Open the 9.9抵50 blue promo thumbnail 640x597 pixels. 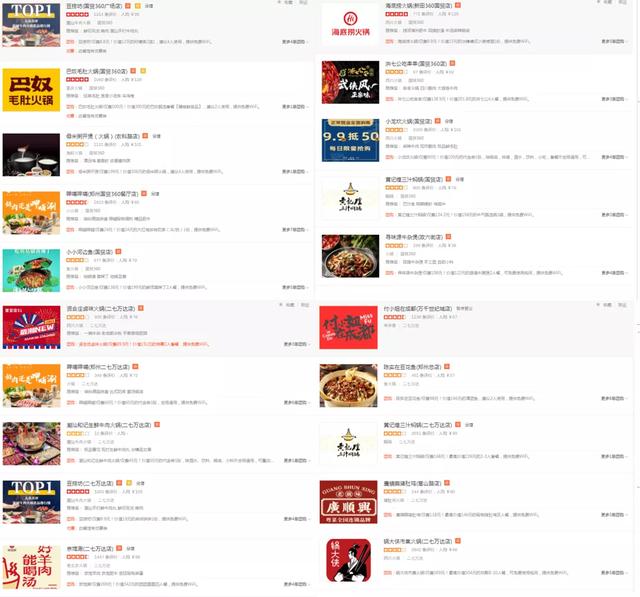[351, 140]
